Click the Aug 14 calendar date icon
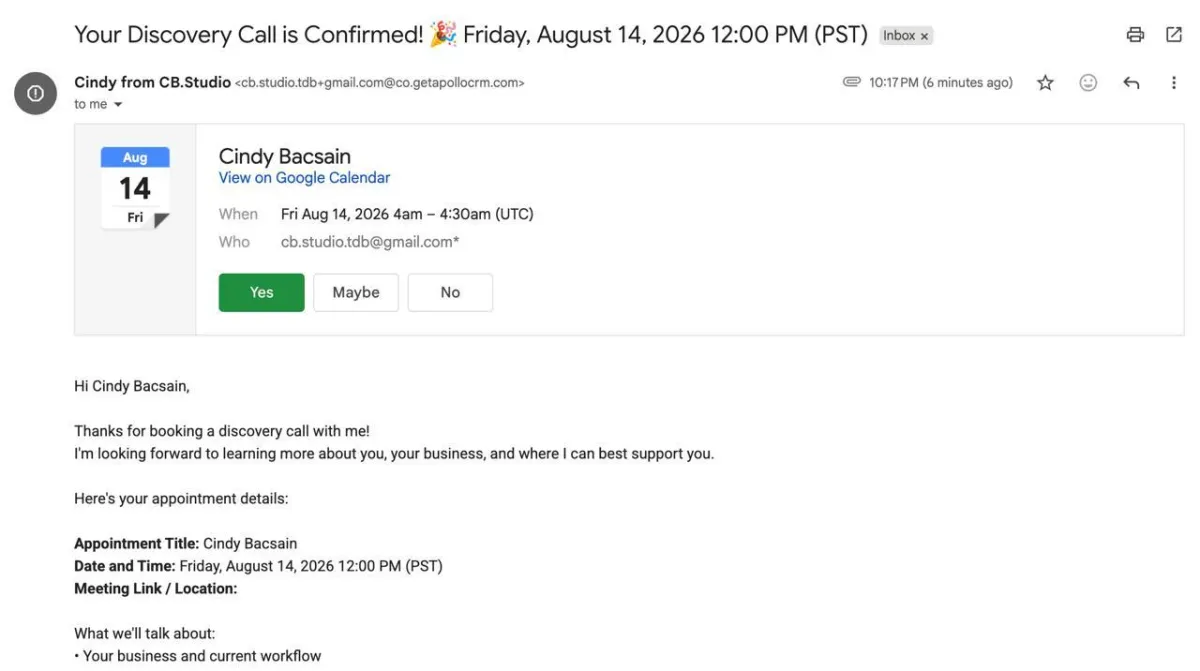The height and width of the screenshot is (671, 1200). (x=135, y=188)
